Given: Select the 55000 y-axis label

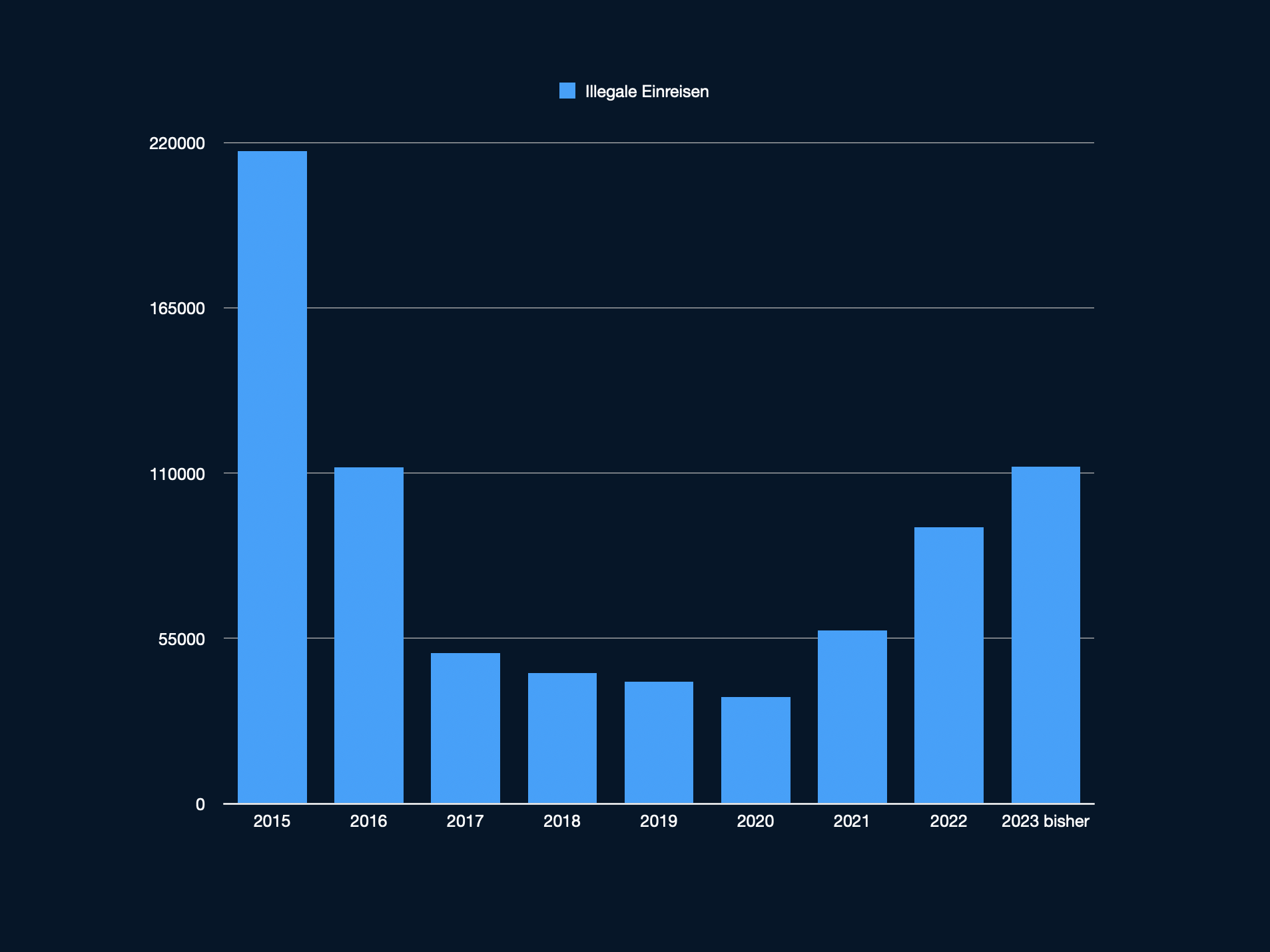Looking at the screenshot, I should [x=181, y=639].
